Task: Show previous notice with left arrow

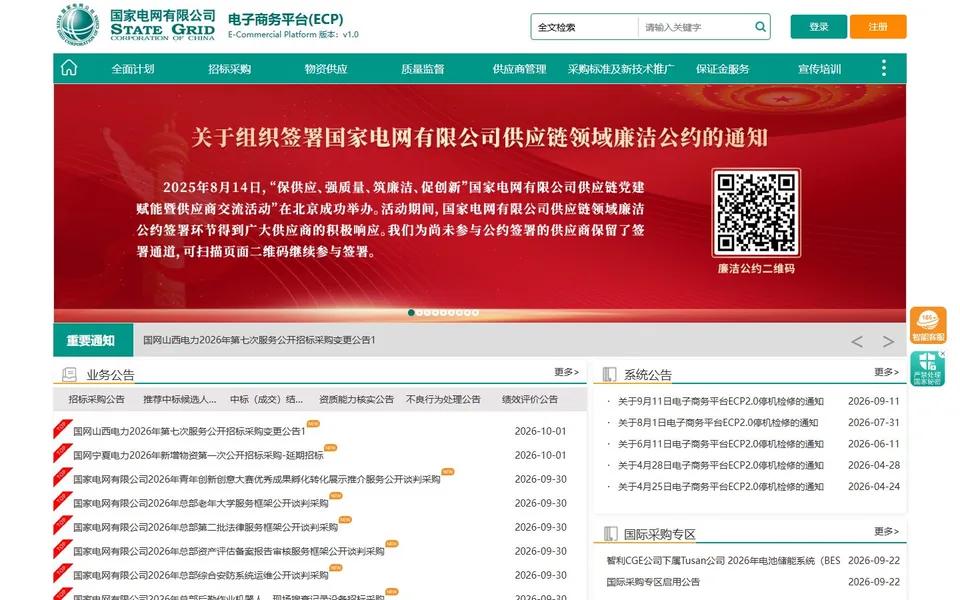Action: tap(857, 342)
